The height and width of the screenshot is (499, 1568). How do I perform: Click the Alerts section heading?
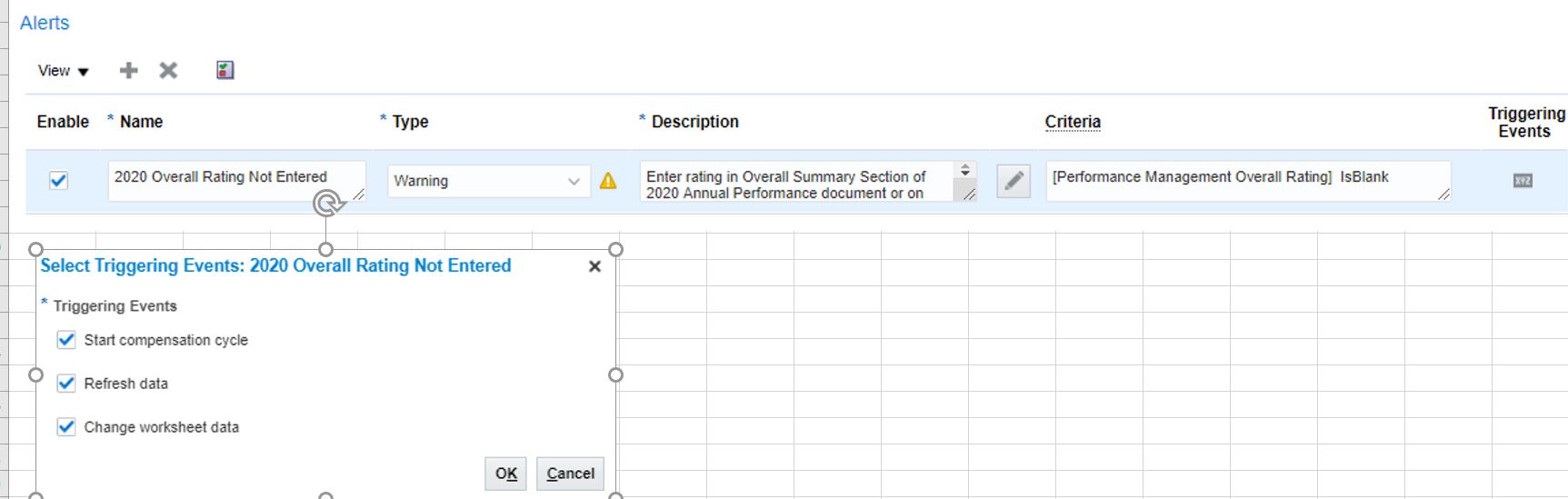pyautogui.click(x=45, y=23)
